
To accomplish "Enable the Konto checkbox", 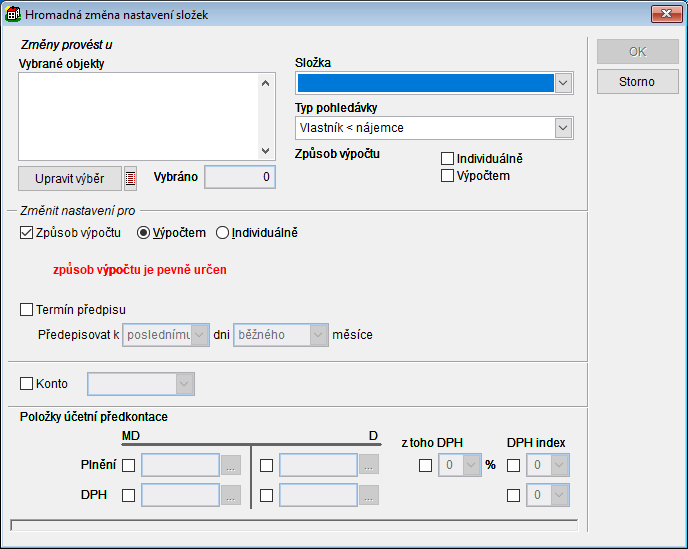I will pyautogui.click(x=27, y=383).
